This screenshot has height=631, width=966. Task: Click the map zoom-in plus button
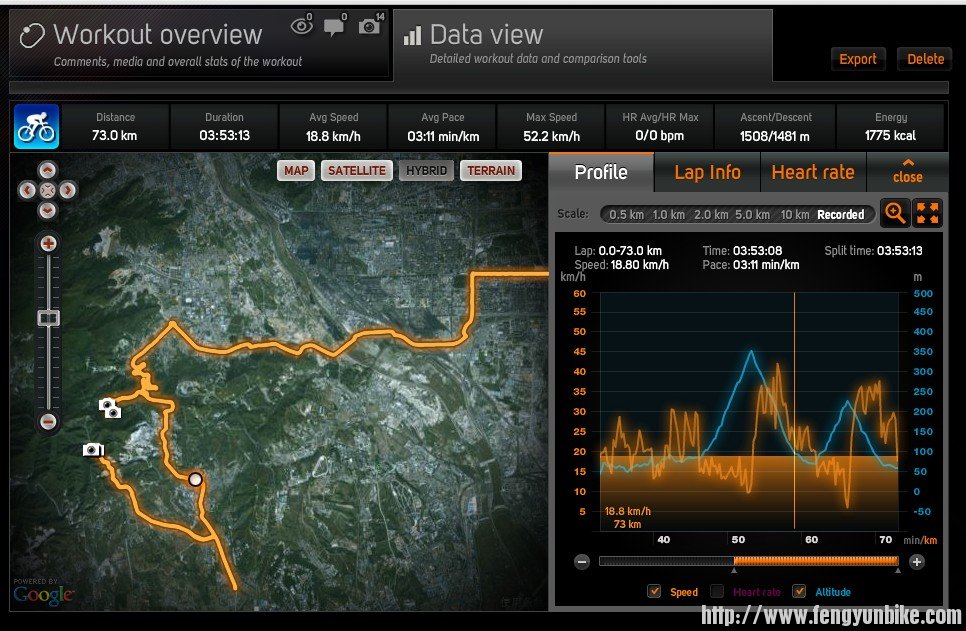tap(48, 243)
